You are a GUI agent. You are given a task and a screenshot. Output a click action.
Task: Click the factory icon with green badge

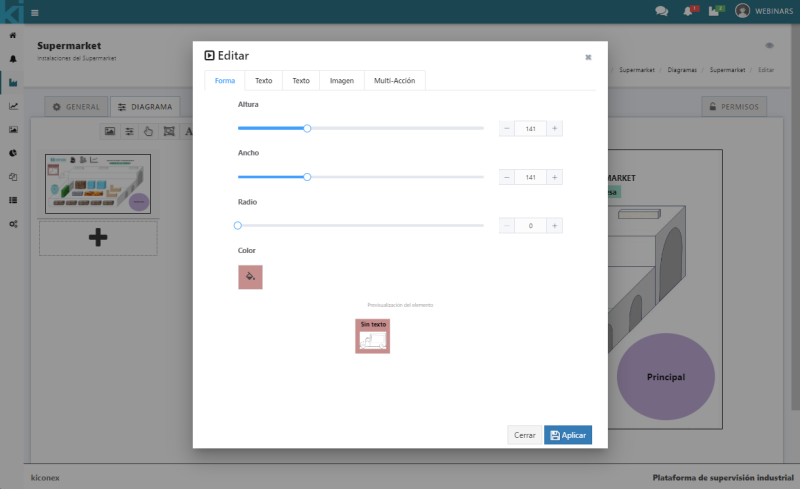[715, 11]
